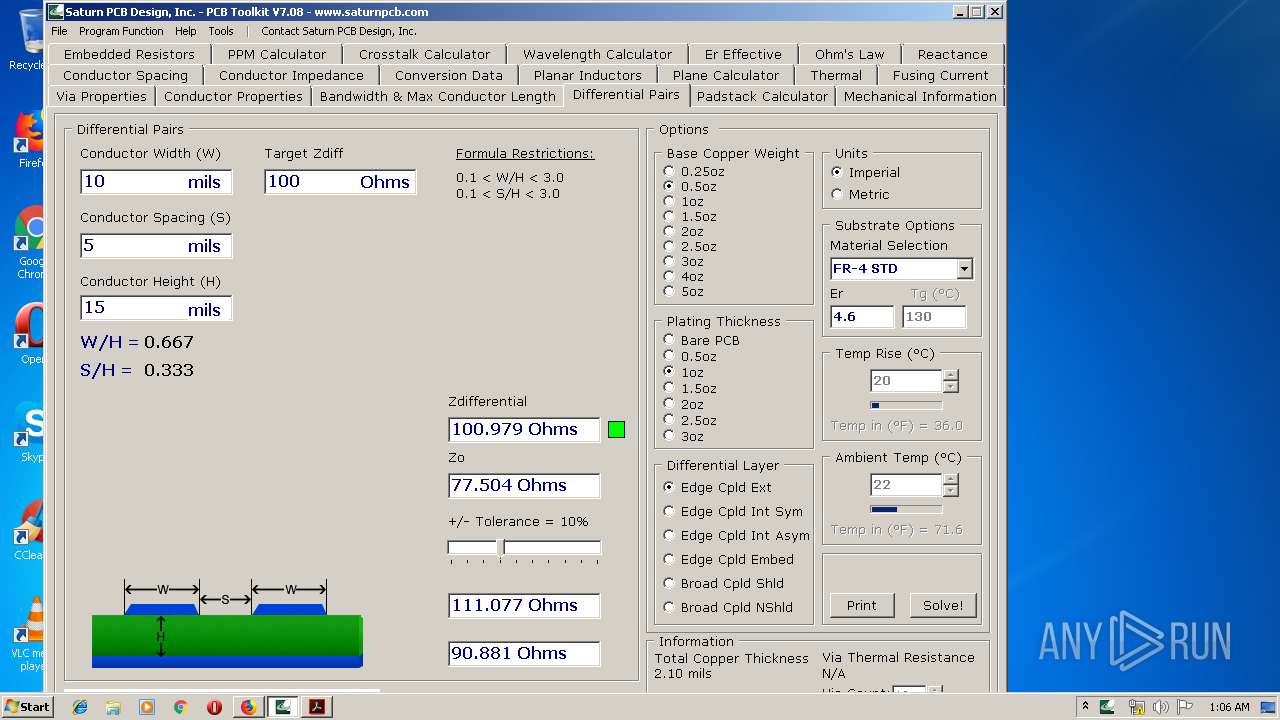Click the Solve! button
The height and width of the screenshot is (720, 1280).
tap(943, 606)
